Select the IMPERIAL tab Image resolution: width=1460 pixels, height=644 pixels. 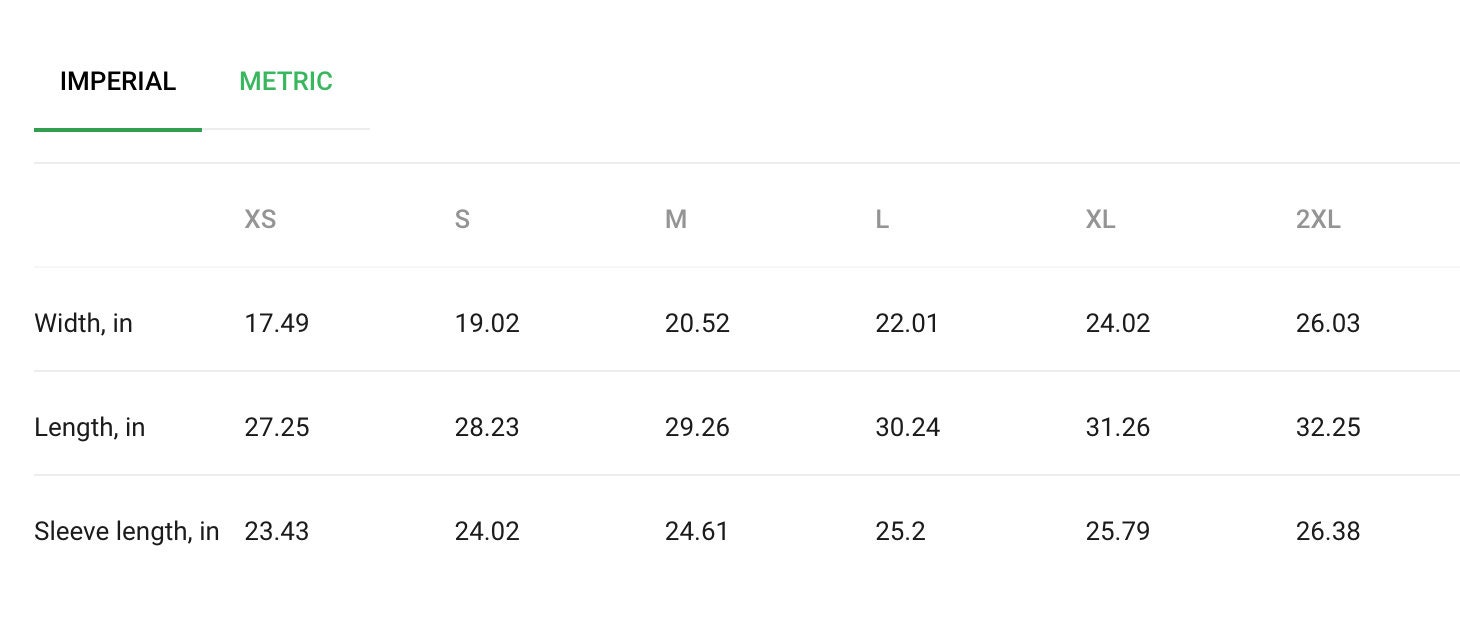tap(118, 82)
